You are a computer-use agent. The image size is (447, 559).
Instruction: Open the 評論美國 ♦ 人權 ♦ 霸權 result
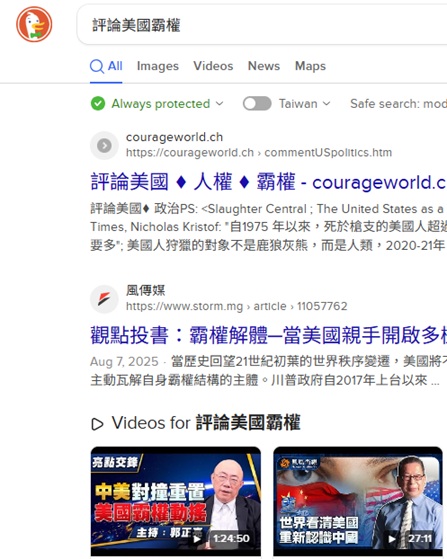pos(268,182)
